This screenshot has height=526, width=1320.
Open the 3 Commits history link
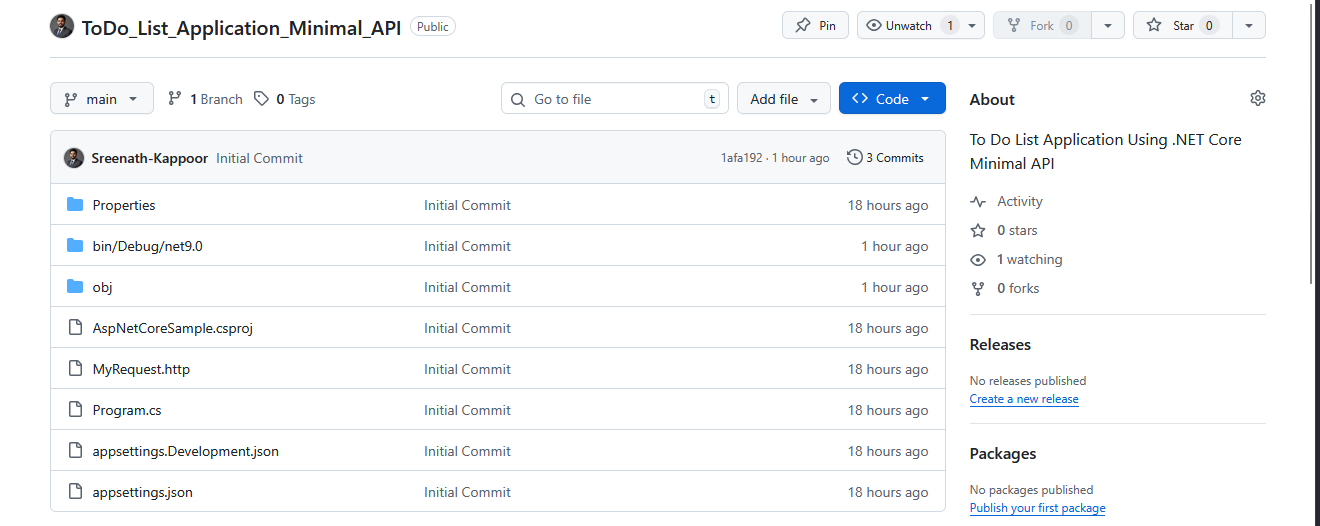point(885,158)
